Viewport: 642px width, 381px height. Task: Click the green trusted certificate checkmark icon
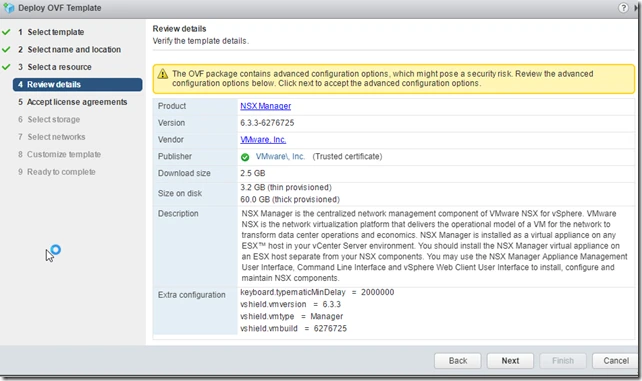point(245,157)
